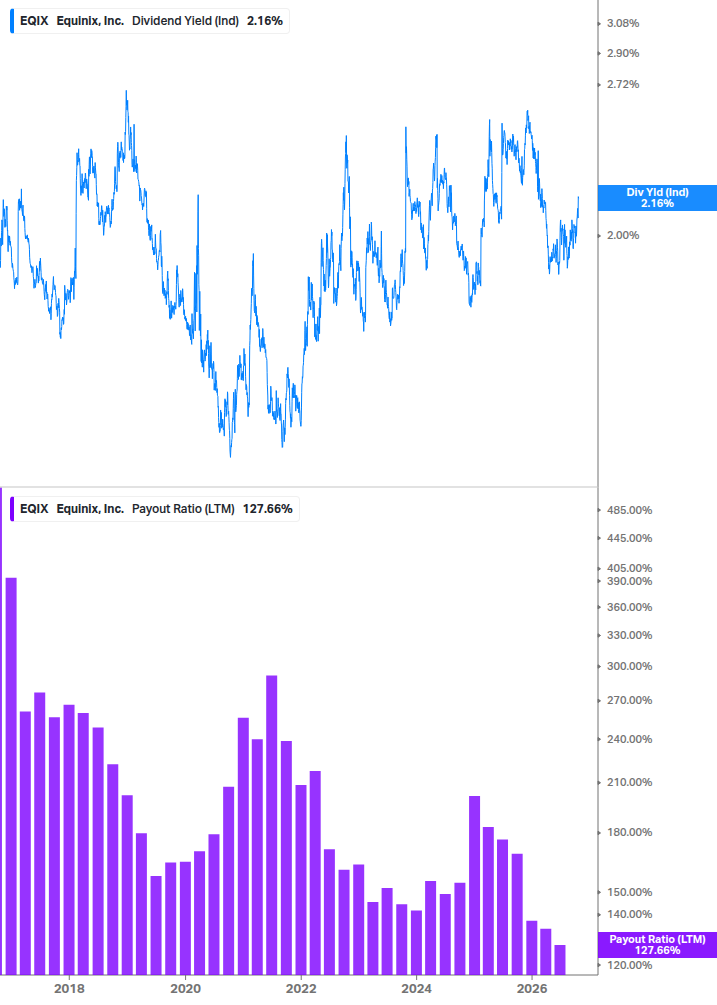Click the 2.00% yield axis value

pyautogui.click(x=623, y=235)
